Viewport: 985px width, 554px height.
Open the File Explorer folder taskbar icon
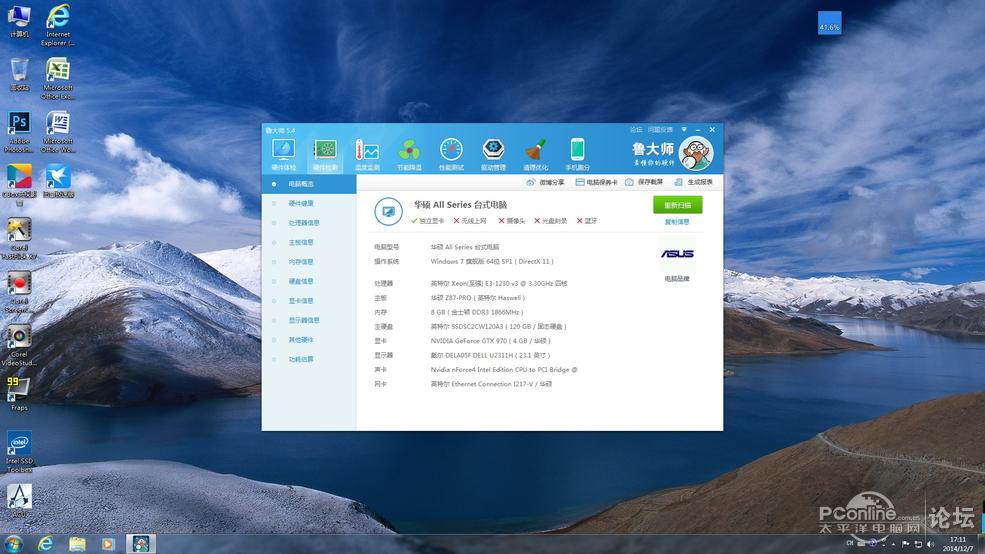[77, 544]
